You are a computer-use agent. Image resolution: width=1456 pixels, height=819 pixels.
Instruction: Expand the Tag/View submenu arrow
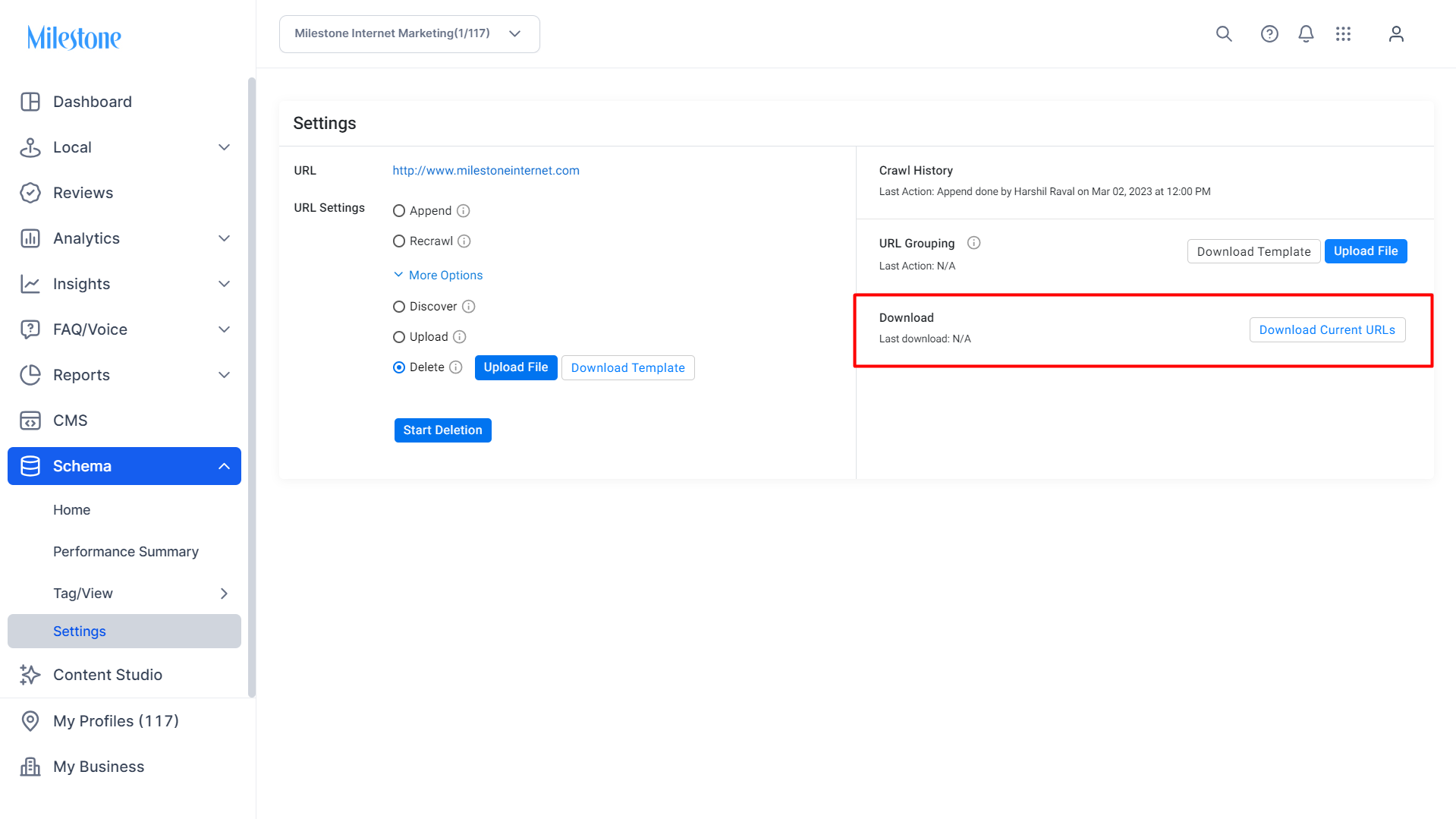point(224,594)
